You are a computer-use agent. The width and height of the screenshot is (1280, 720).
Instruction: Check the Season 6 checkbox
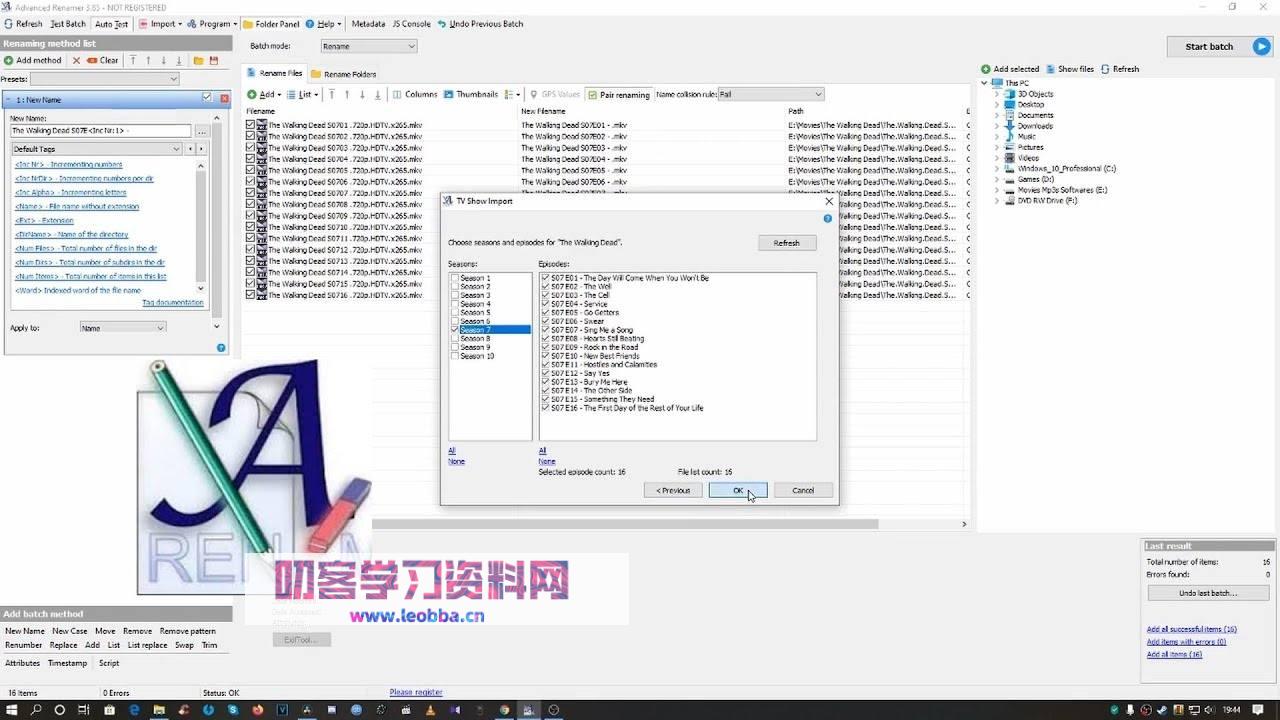[455, 321]
